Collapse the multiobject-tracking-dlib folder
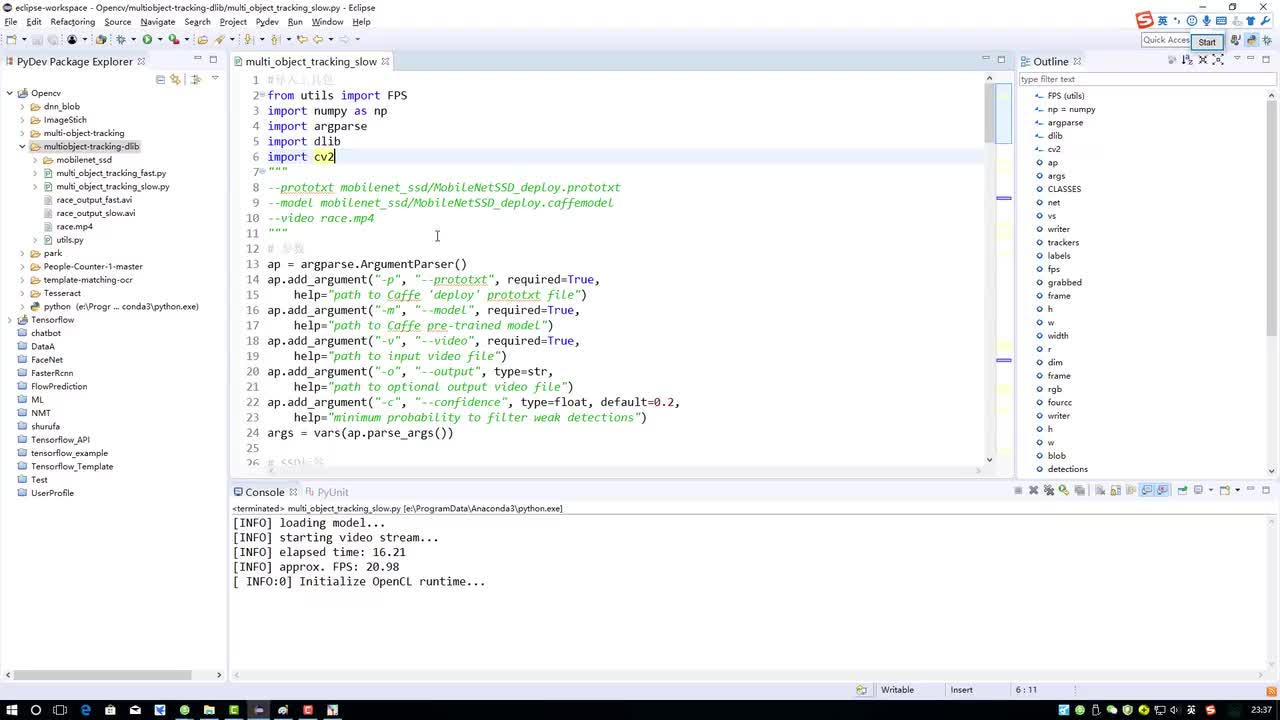This screenshot has height=720, width=1280. pos(22,146)
